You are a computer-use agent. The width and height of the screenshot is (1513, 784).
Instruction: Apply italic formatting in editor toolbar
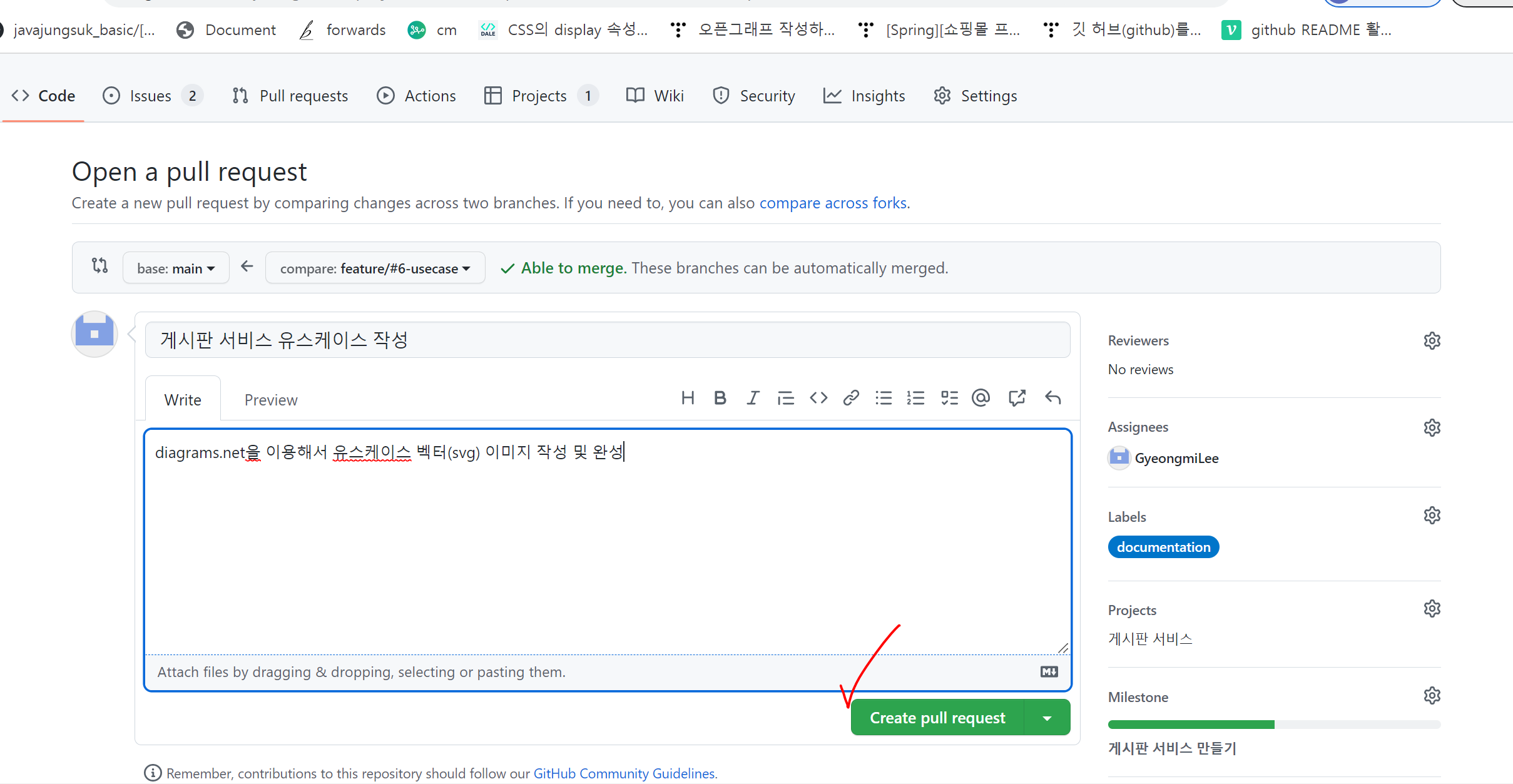tap(753, 398)
